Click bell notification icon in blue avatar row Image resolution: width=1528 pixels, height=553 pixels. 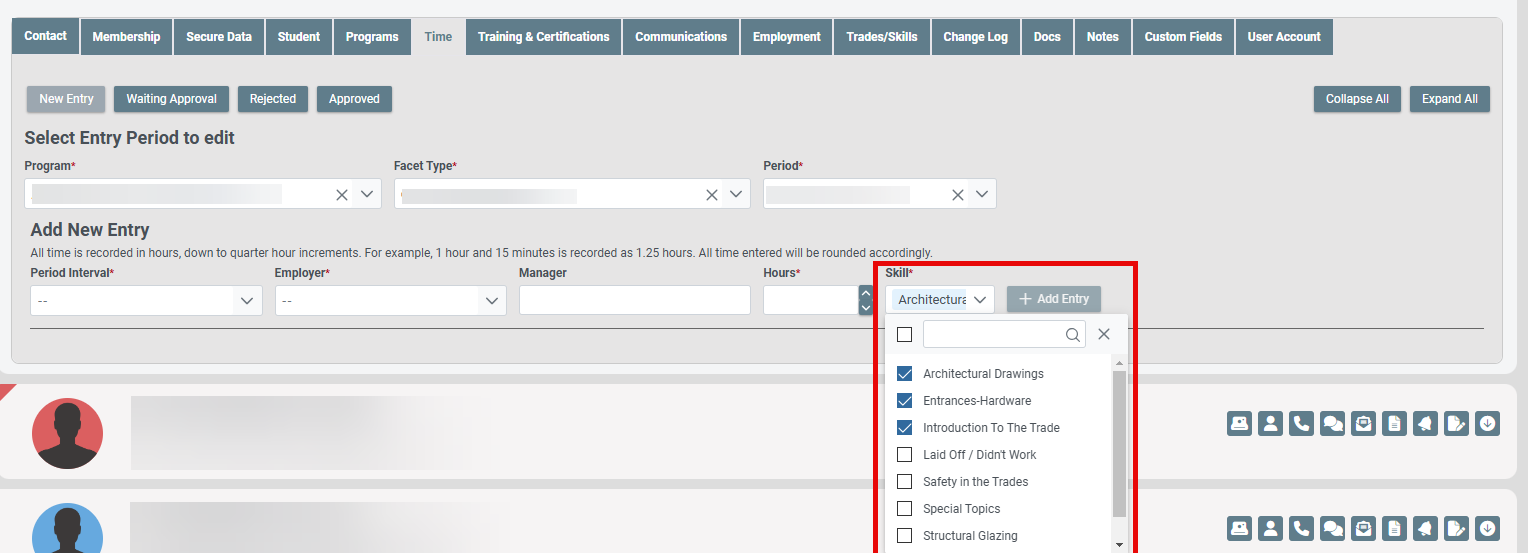1425,527
